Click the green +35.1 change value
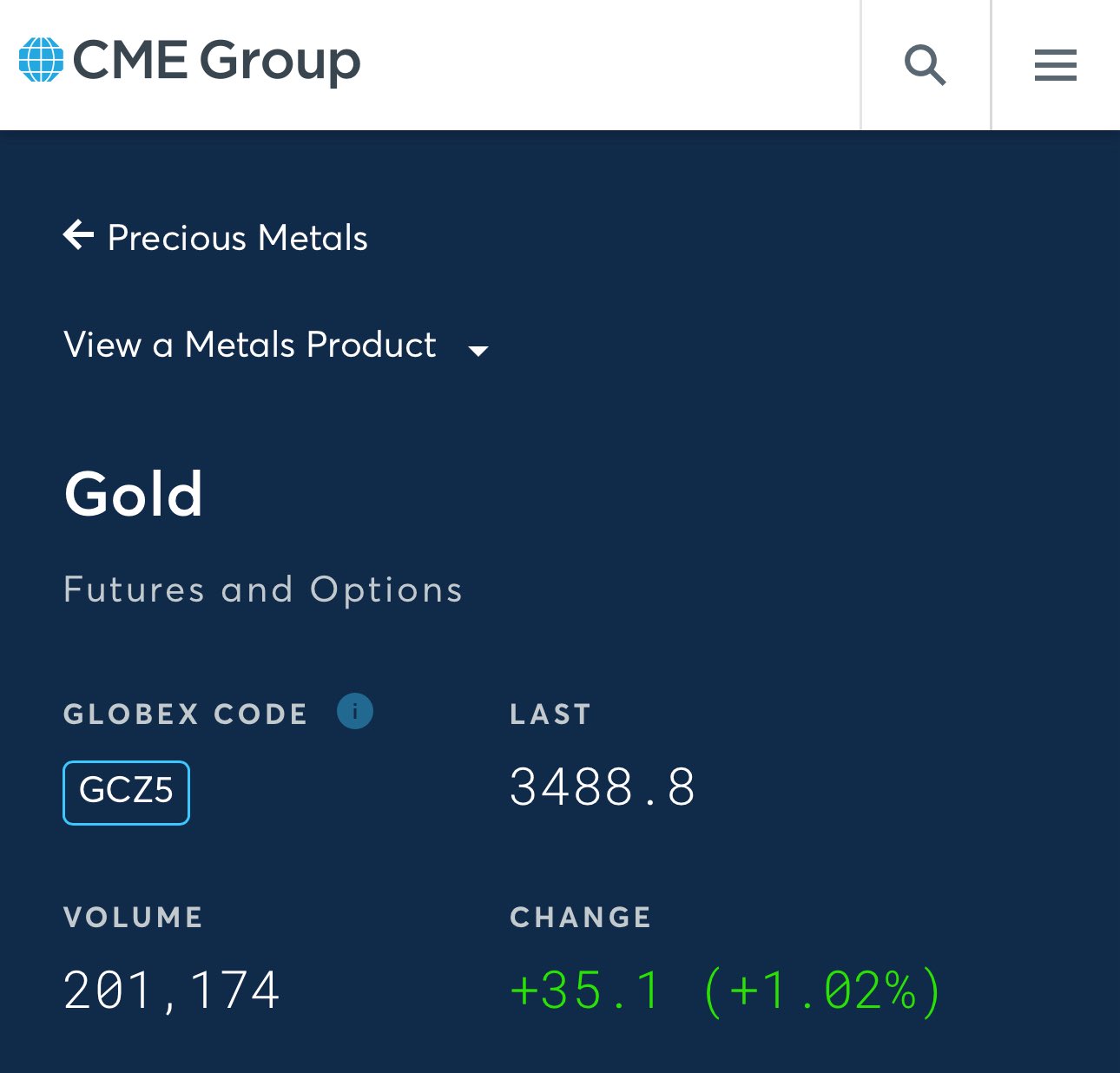The height and width of the screenshot is (1073, 1120). click(x=587, y=991)
